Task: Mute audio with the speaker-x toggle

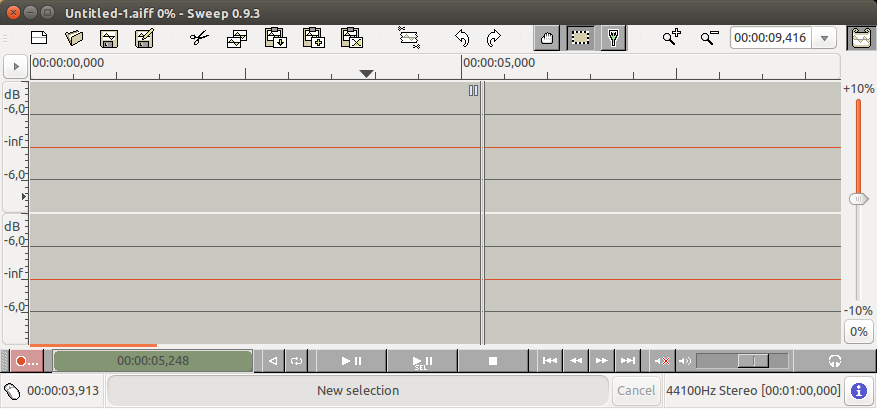Action: 661,360
